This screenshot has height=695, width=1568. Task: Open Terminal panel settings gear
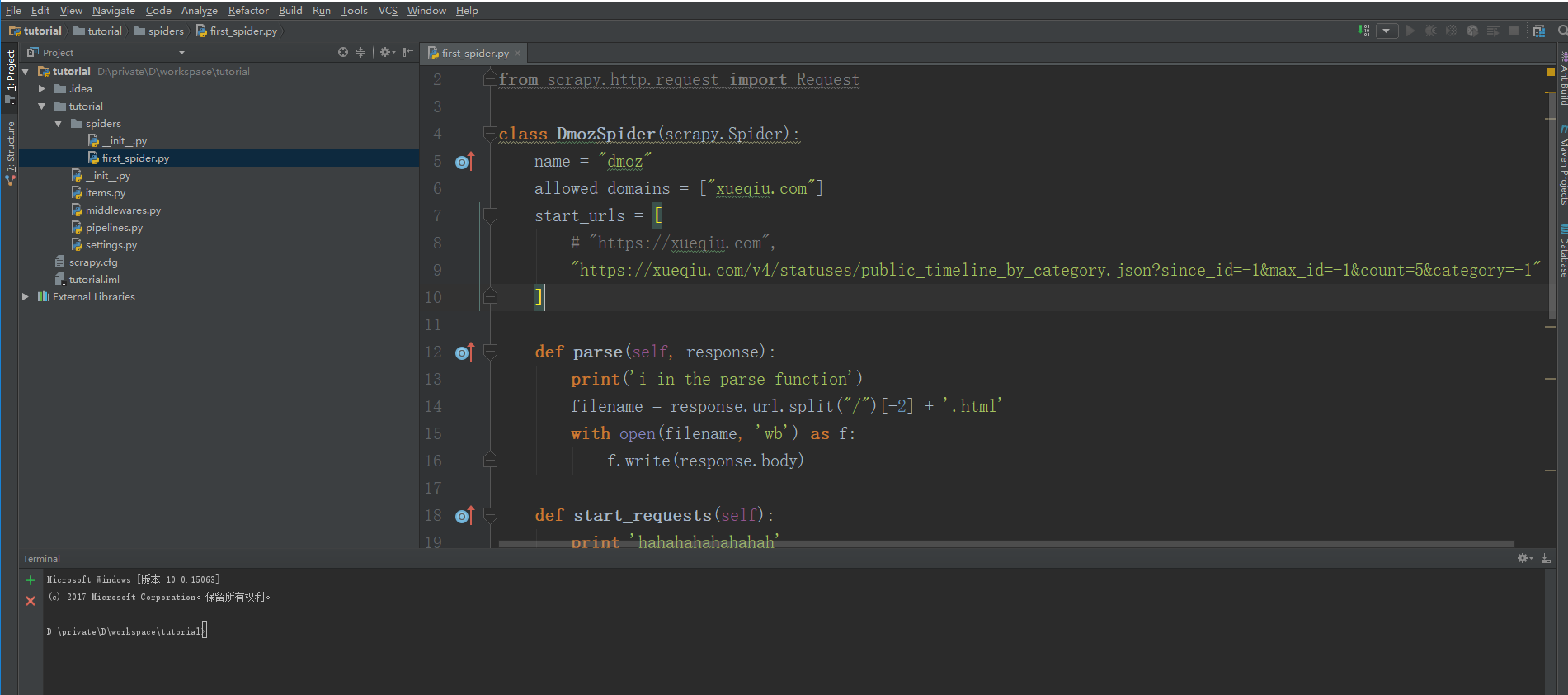click(1525, 559)
